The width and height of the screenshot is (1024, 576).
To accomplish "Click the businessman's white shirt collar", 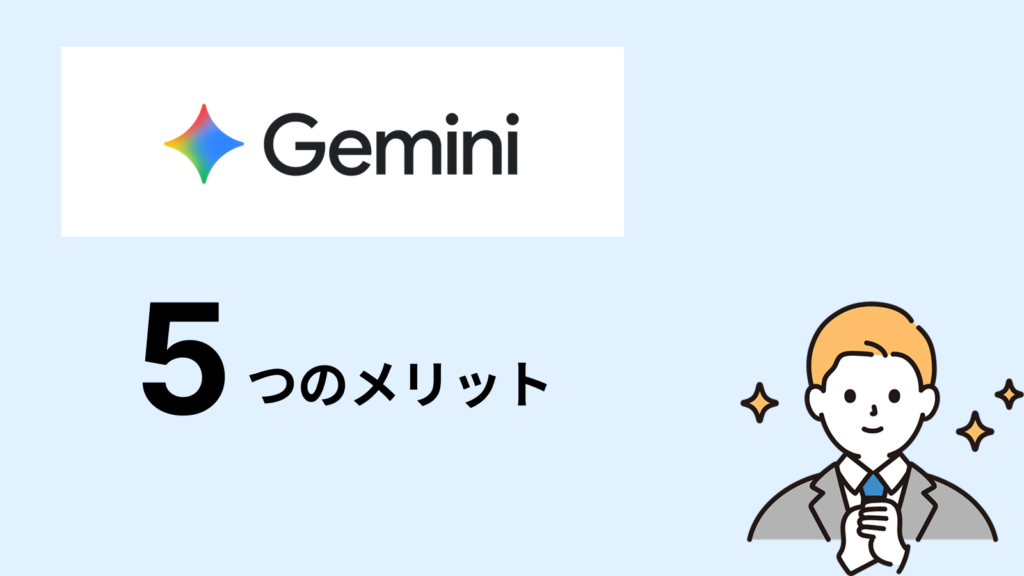I will click(x=872, y=472).
